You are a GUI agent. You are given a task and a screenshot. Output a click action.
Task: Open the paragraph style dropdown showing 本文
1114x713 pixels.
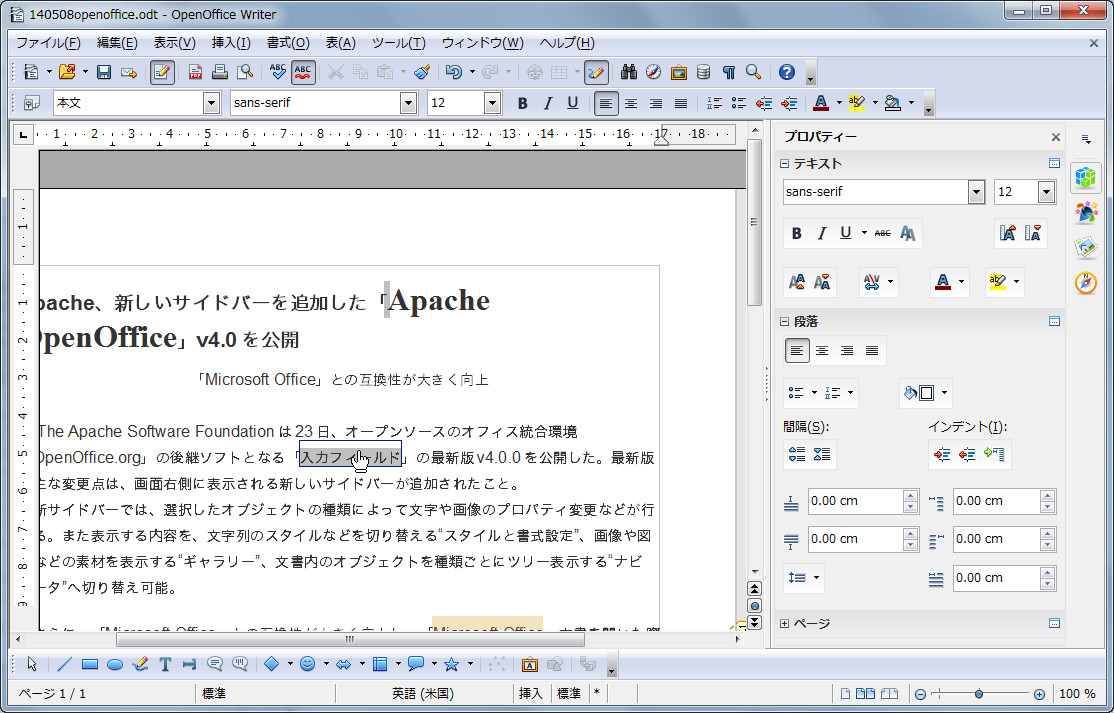click(x=212, y=103)
